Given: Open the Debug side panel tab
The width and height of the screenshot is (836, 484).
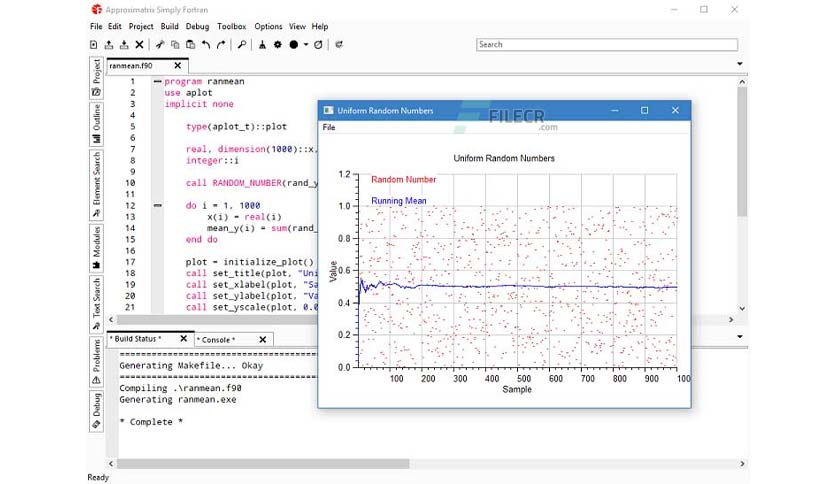Looking at the screenshot, I should (97, 410).
